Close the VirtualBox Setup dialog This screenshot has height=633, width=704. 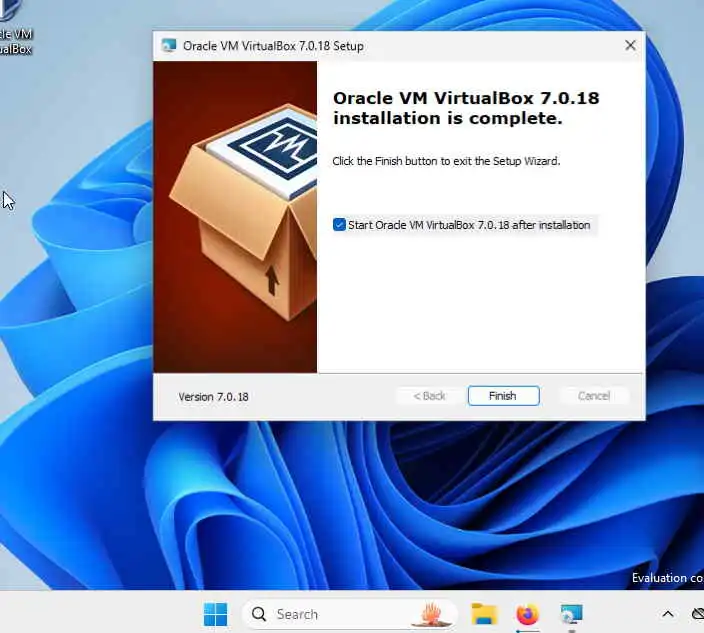tap(630, 45)
